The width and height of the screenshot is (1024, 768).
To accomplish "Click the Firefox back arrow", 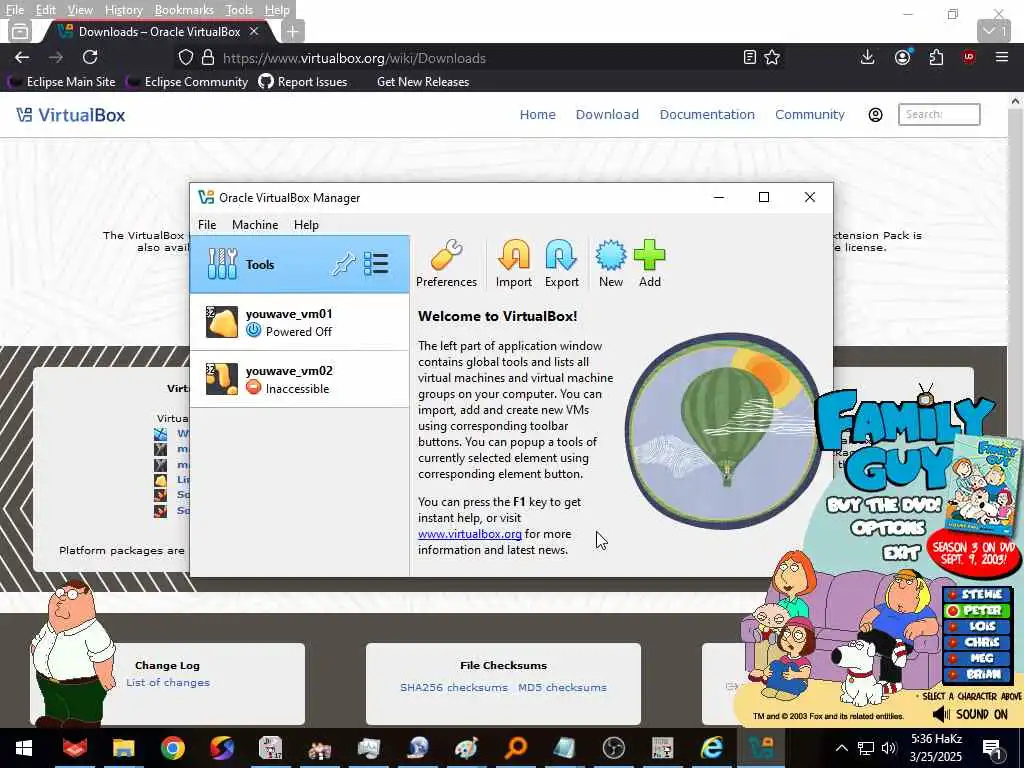I will [22, 57].
